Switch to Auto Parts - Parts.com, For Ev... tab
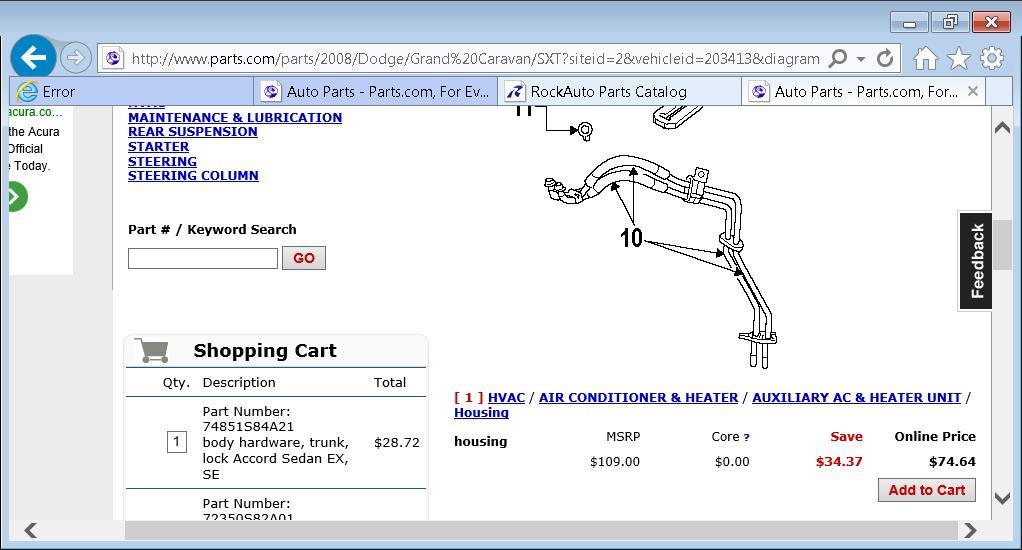The image size is (1022, 550). (x=375, y=92)
